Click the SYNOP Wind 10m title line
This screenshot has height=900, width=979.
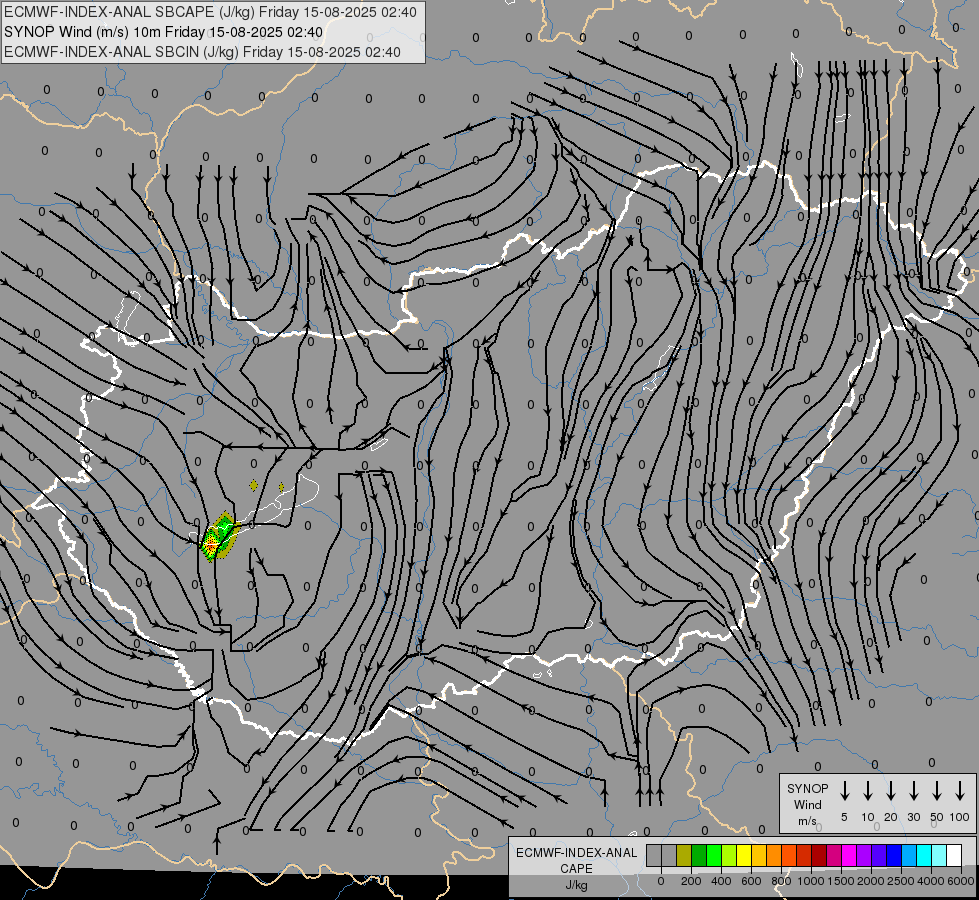click(x=163, y=32)
